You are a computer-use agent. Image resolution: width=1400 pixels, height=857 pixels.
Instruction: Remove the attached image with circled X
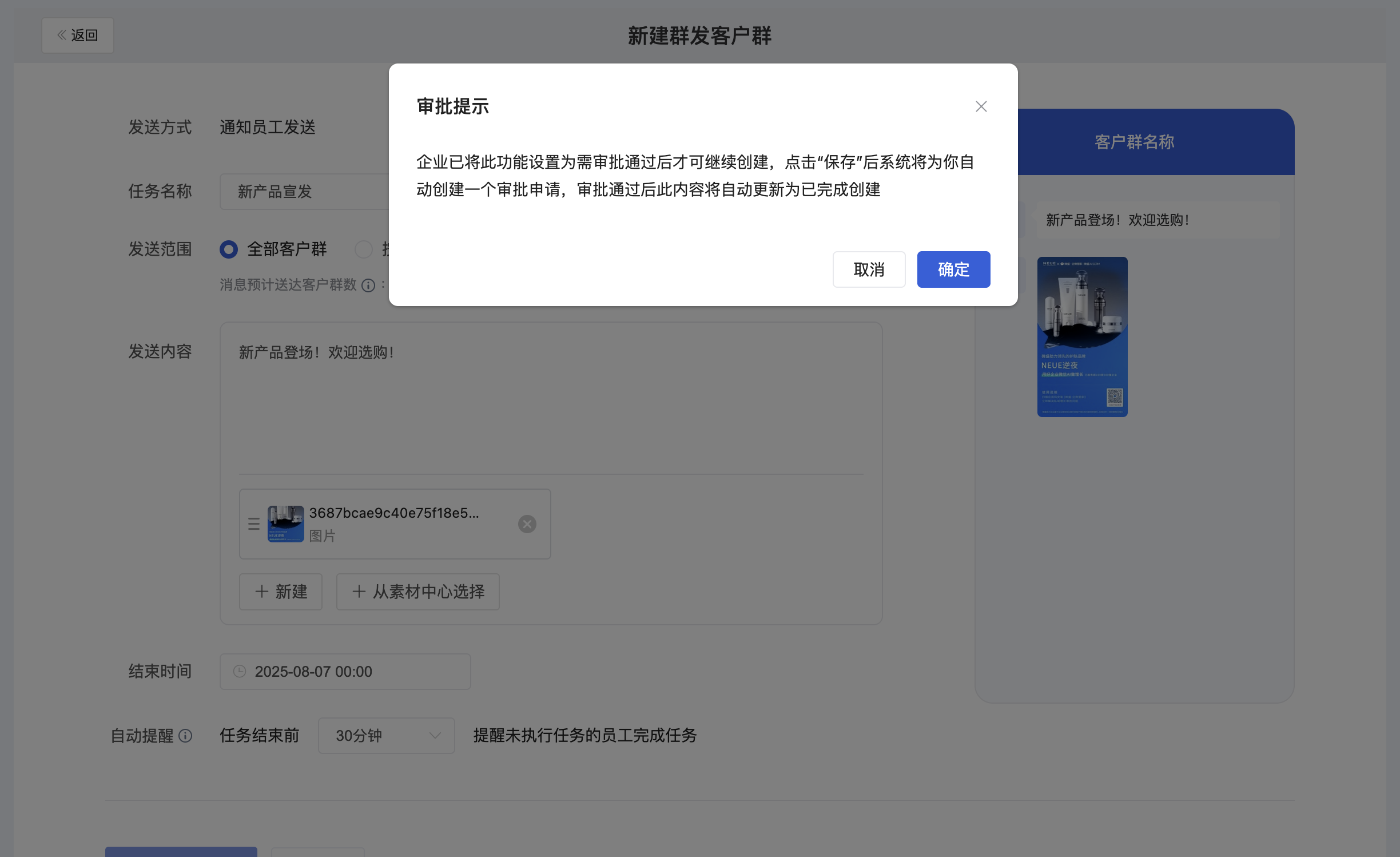527,524
